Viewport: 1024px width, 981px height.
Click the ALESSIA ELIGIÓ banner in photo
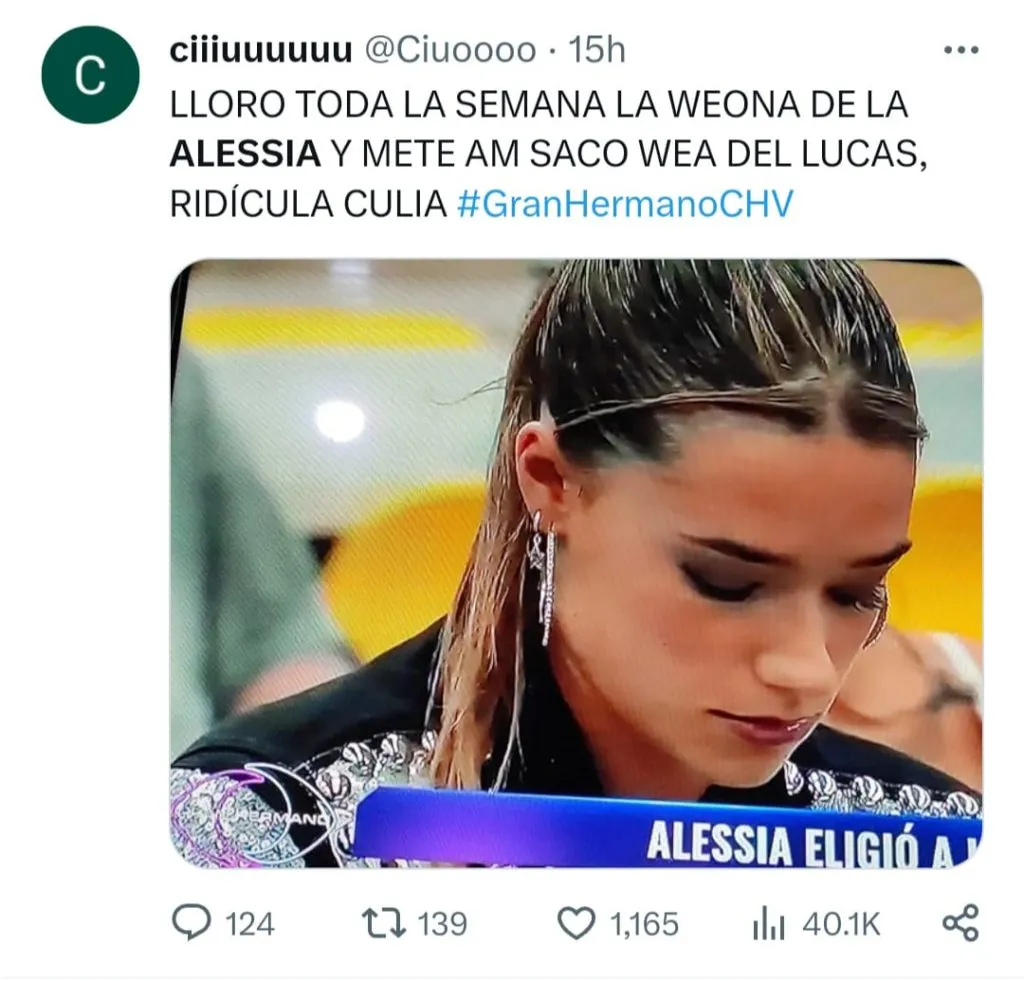(667, 829)
